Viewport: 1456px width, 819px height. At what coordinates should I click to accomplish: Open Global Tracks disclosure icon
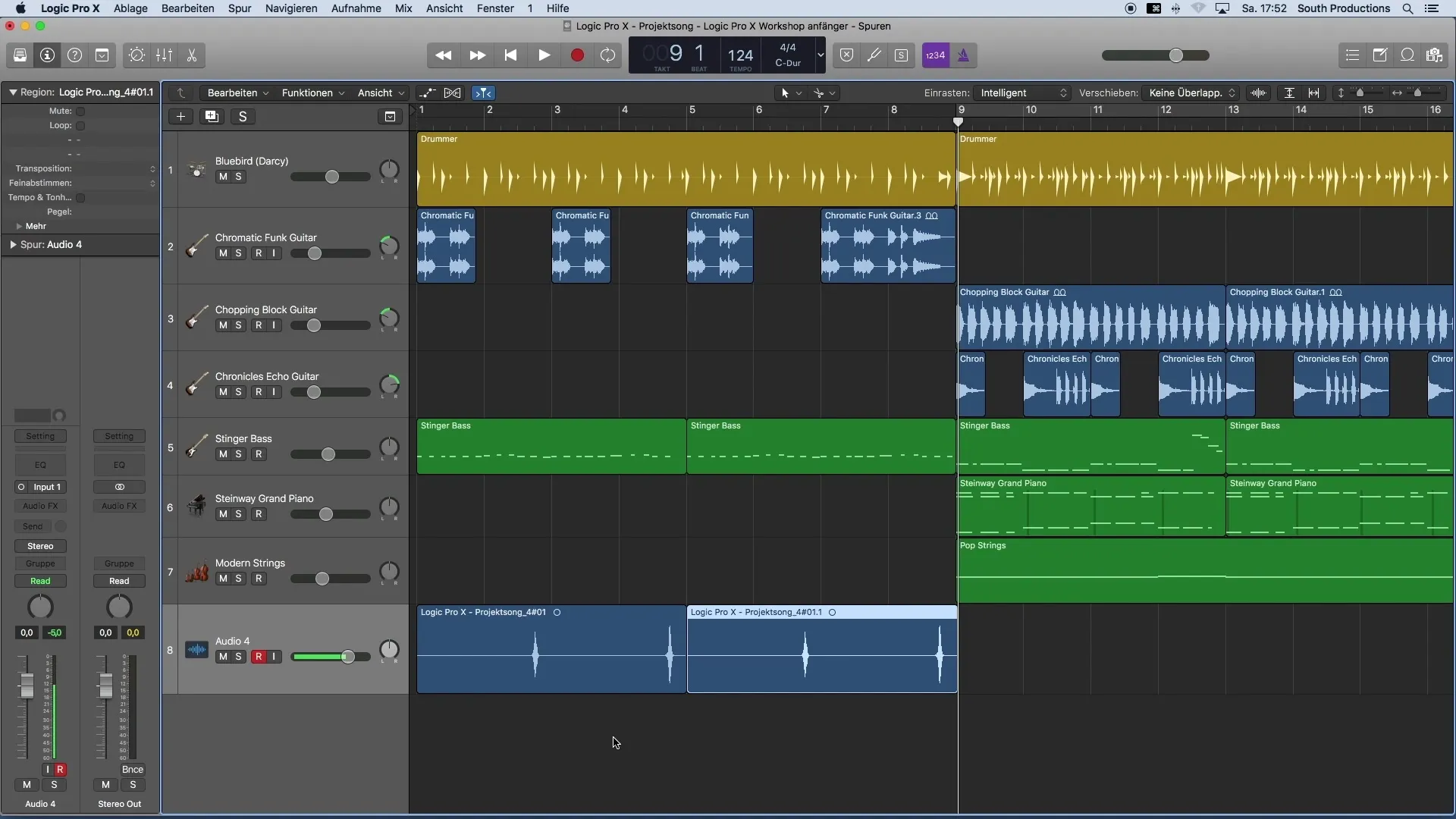click(390, 116)
